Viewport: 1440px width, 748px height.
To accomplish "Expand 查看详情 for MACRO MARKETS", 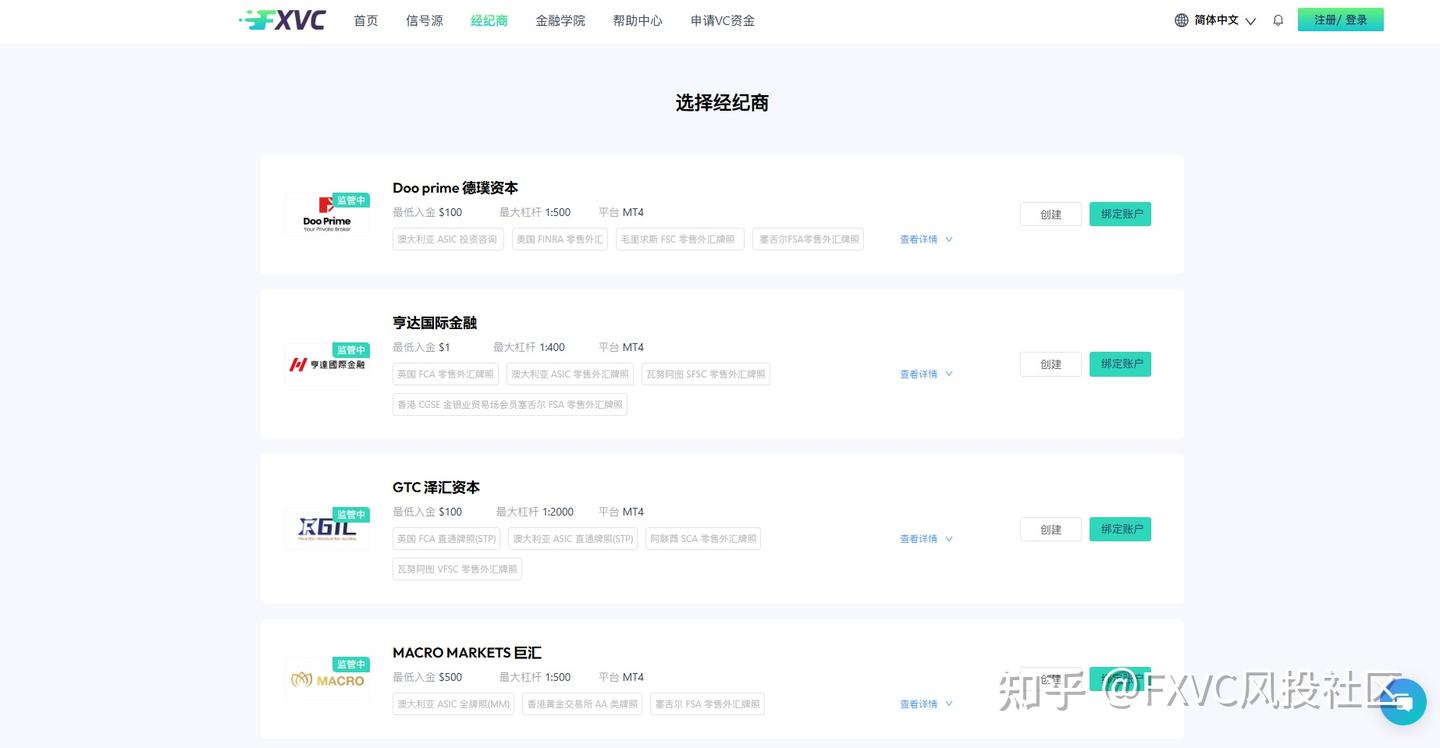I will click(x=925, y=704).
